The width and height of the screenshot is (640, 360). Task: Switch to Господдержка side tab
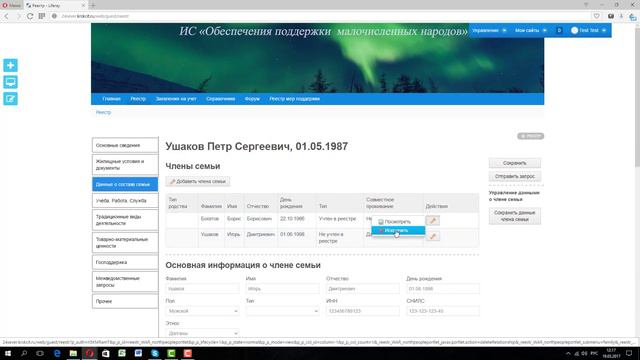[125, 262]
